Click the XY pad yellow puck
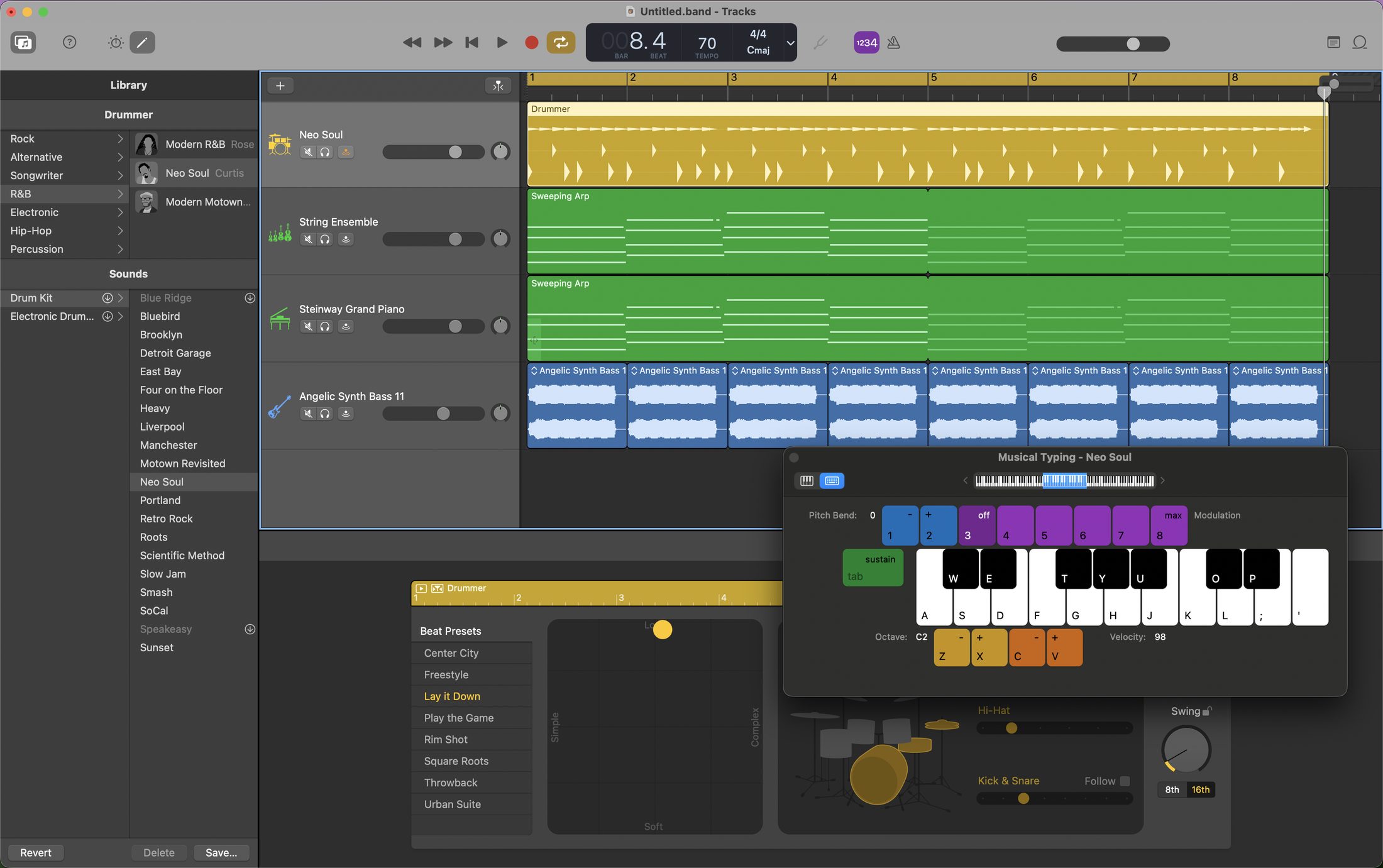The image size is (1383, 868). [663, 630]
